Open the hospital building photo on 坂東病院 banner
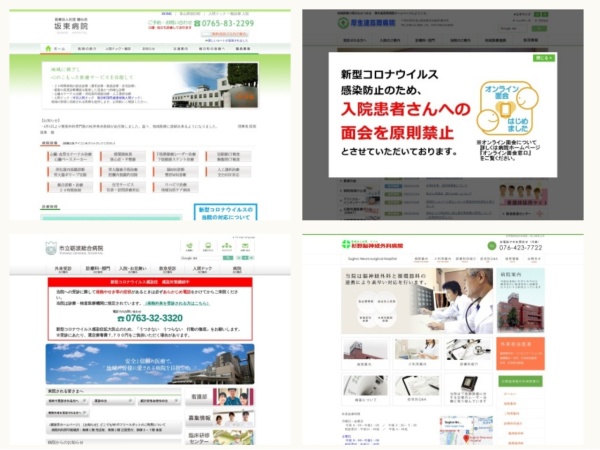Viewport: 600px width, 450px height. 215,86
